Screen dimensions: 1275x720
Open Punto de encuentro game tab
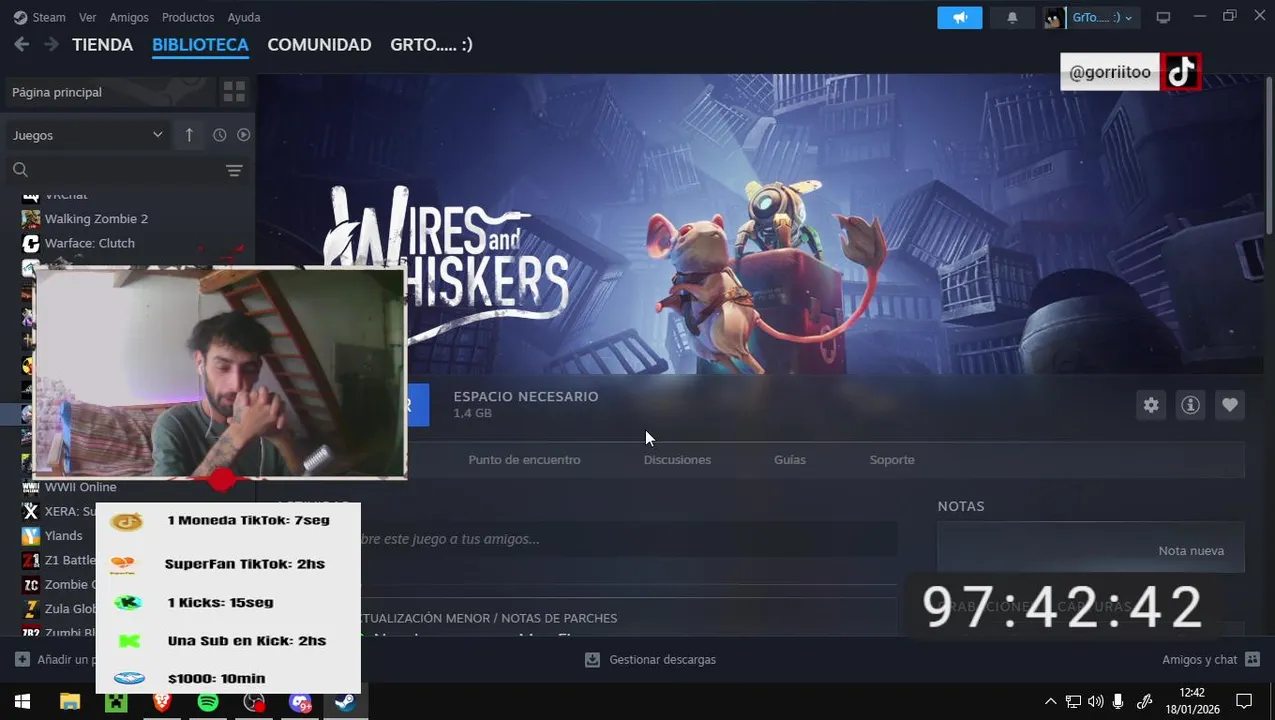pos(524,460)
